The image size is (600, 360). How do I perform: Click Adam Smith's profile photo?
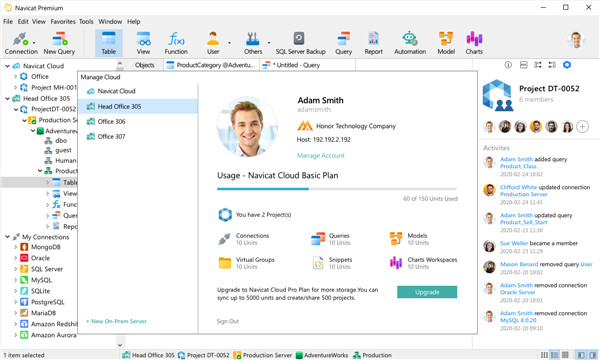pos(247,127)
